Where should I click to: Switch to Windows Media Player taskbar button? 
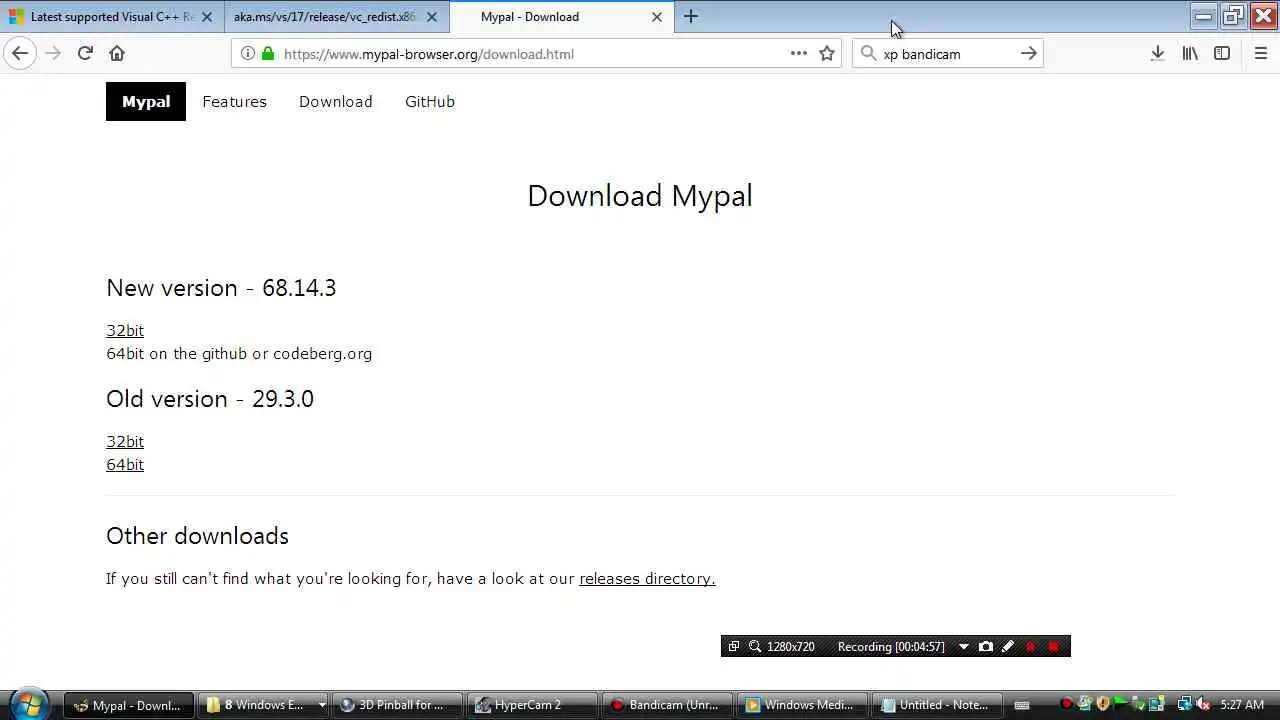pyautogui.click(x=802, y=705)
